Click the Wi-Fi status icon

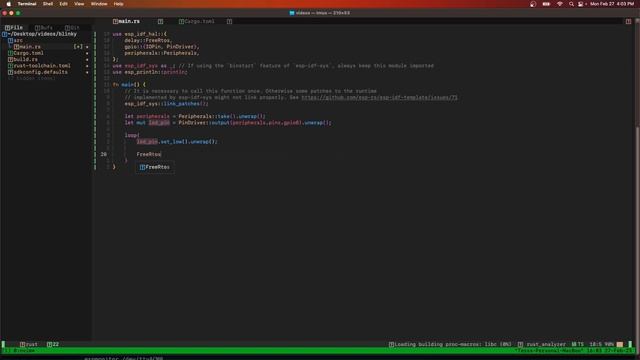(560, 4)
